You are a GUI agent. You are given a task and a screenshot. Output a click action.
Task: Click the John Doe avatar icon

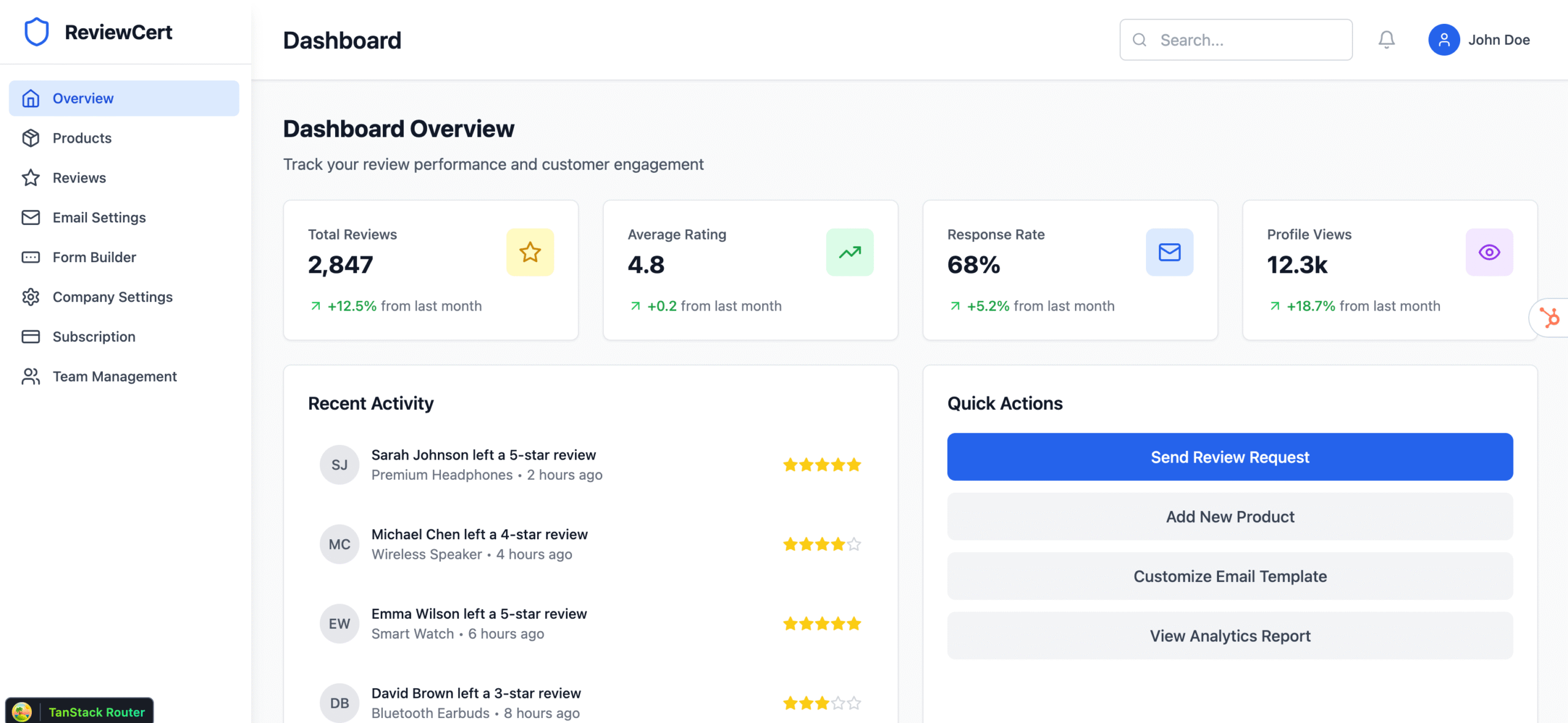coord(1444,39)
